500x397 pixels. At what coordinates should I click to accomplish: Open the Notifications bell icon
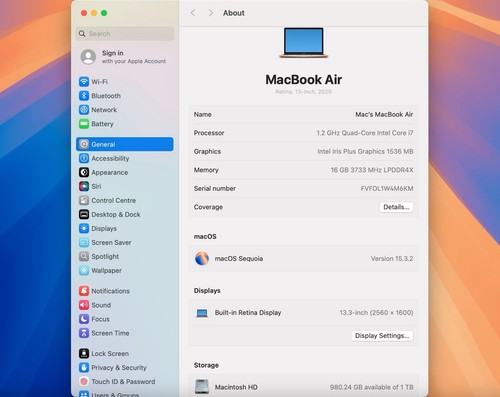click(x=84, y=291)
